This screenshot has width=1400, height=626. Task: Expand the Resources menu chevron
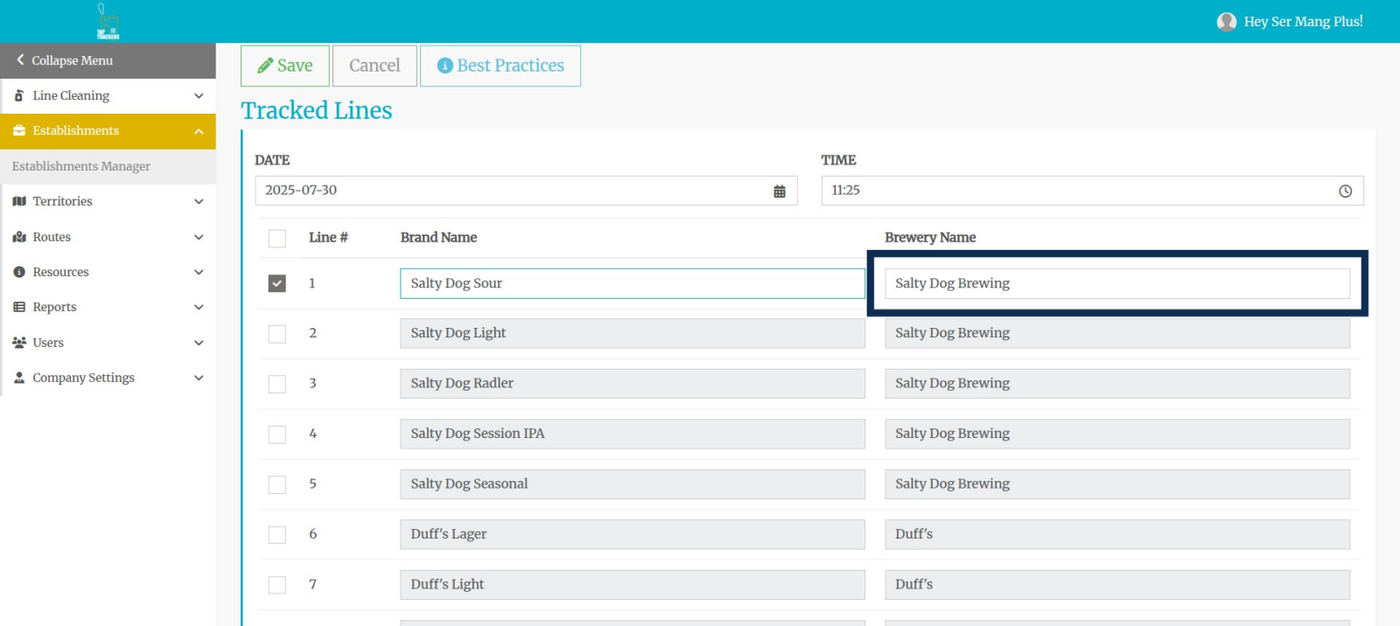[x=198, y=272]
